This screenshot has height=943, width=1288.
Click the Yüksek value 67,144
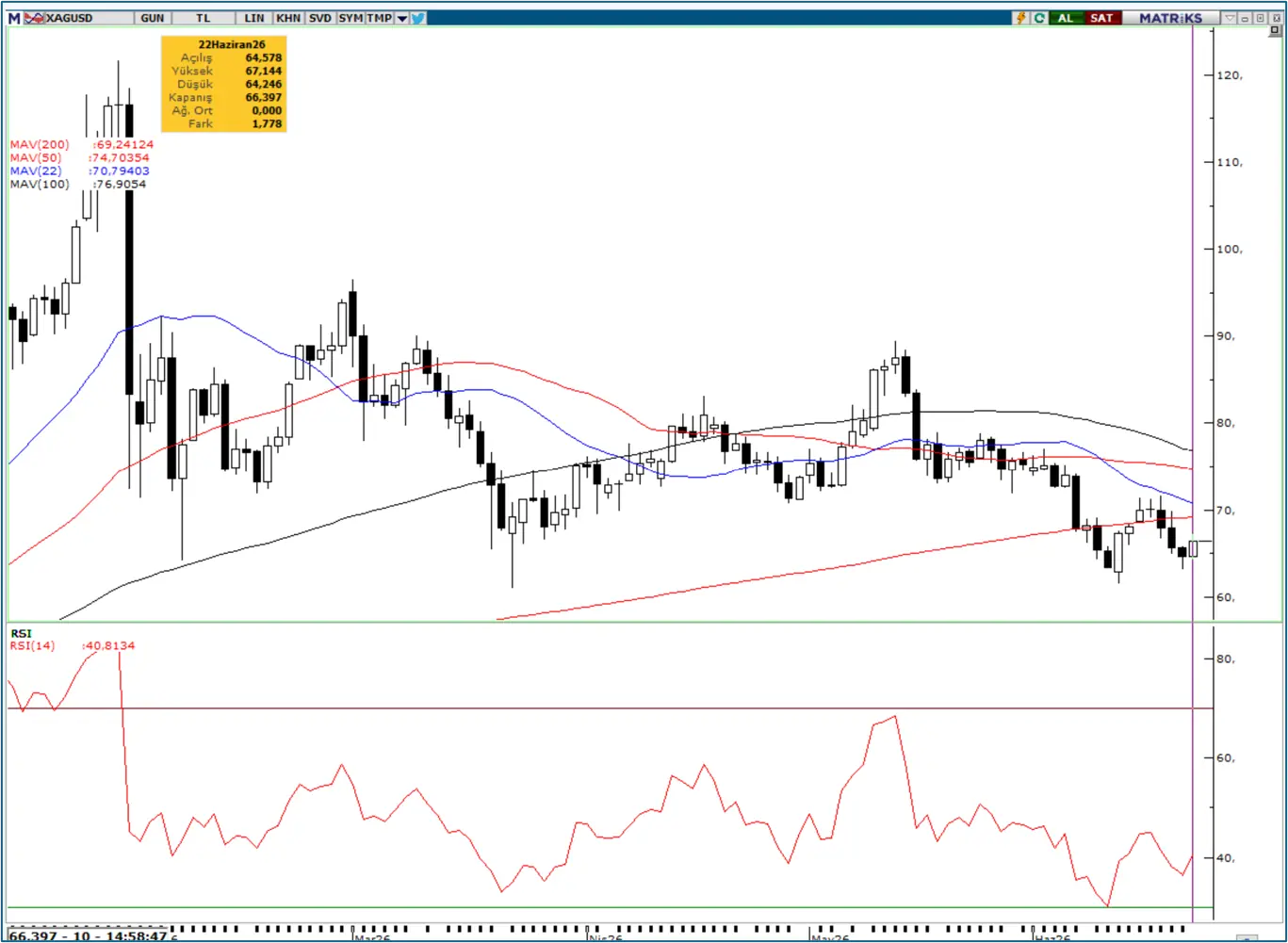tap(264, 71)
